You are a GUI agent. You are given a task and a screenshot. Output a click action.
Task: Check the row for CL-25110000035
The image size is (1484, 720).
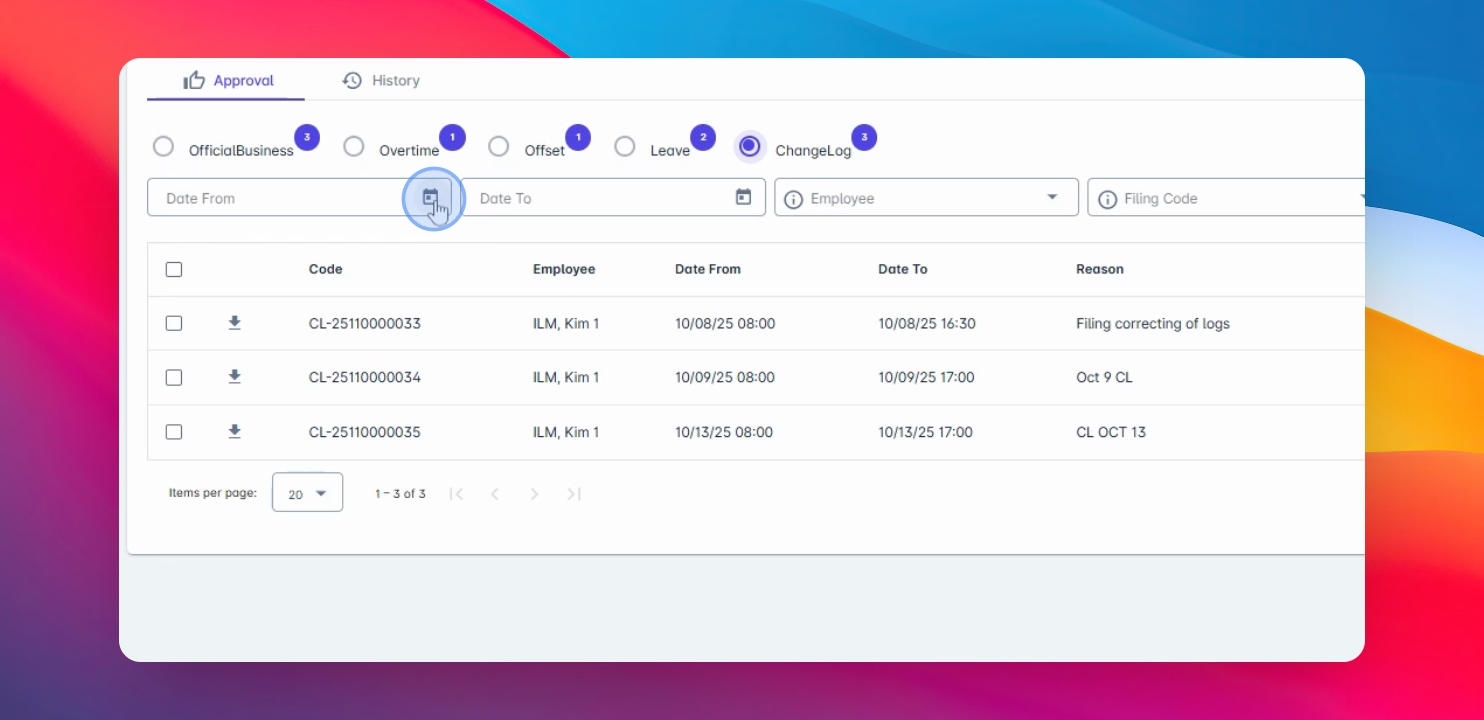[174, 432]
